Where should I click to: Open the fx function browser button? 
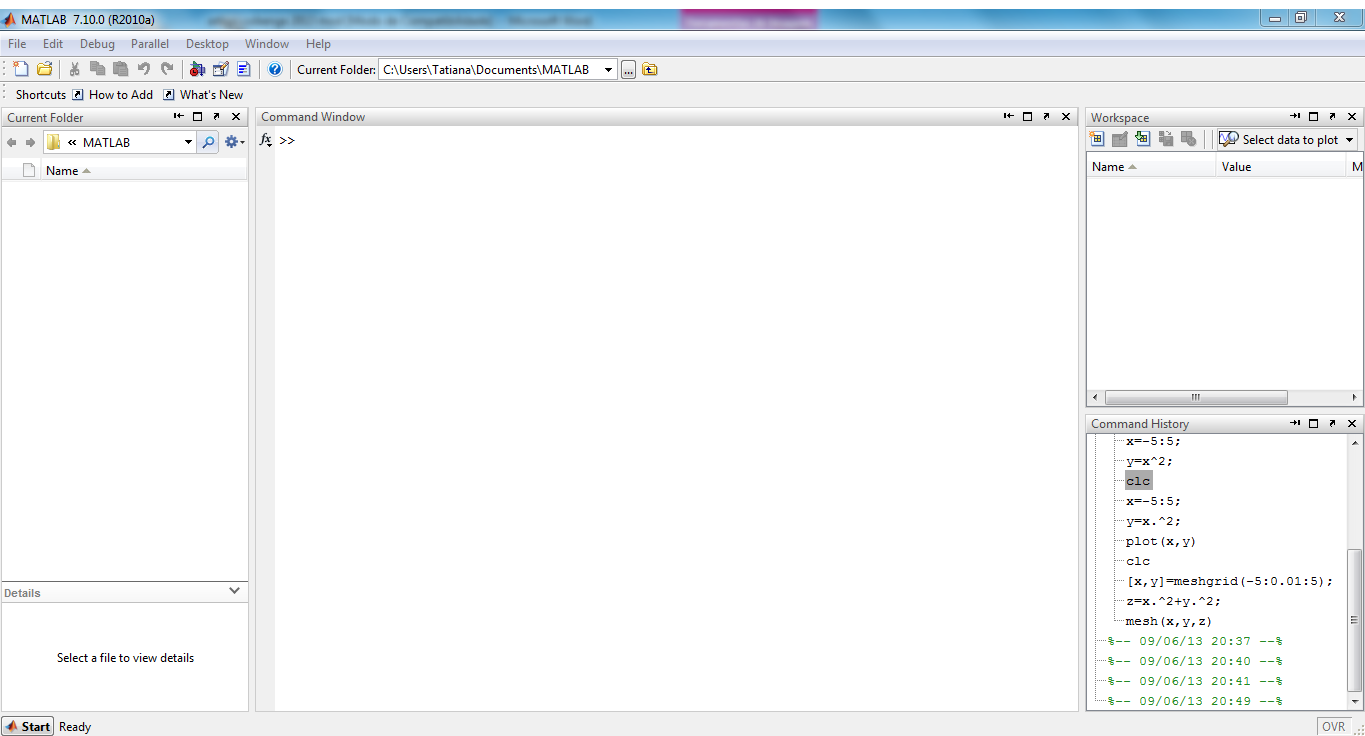(x=266, y=141)
